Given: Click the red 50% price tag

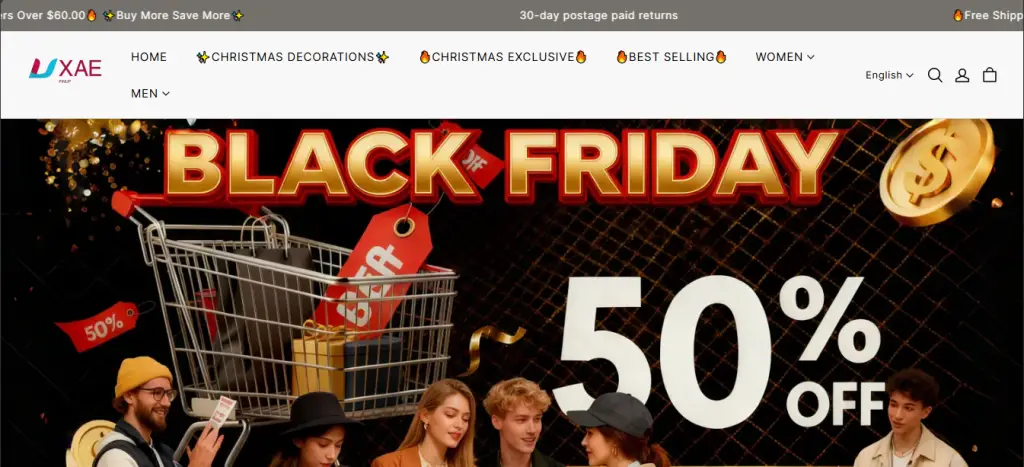Looking at the screenshot, I should point(98,325).
